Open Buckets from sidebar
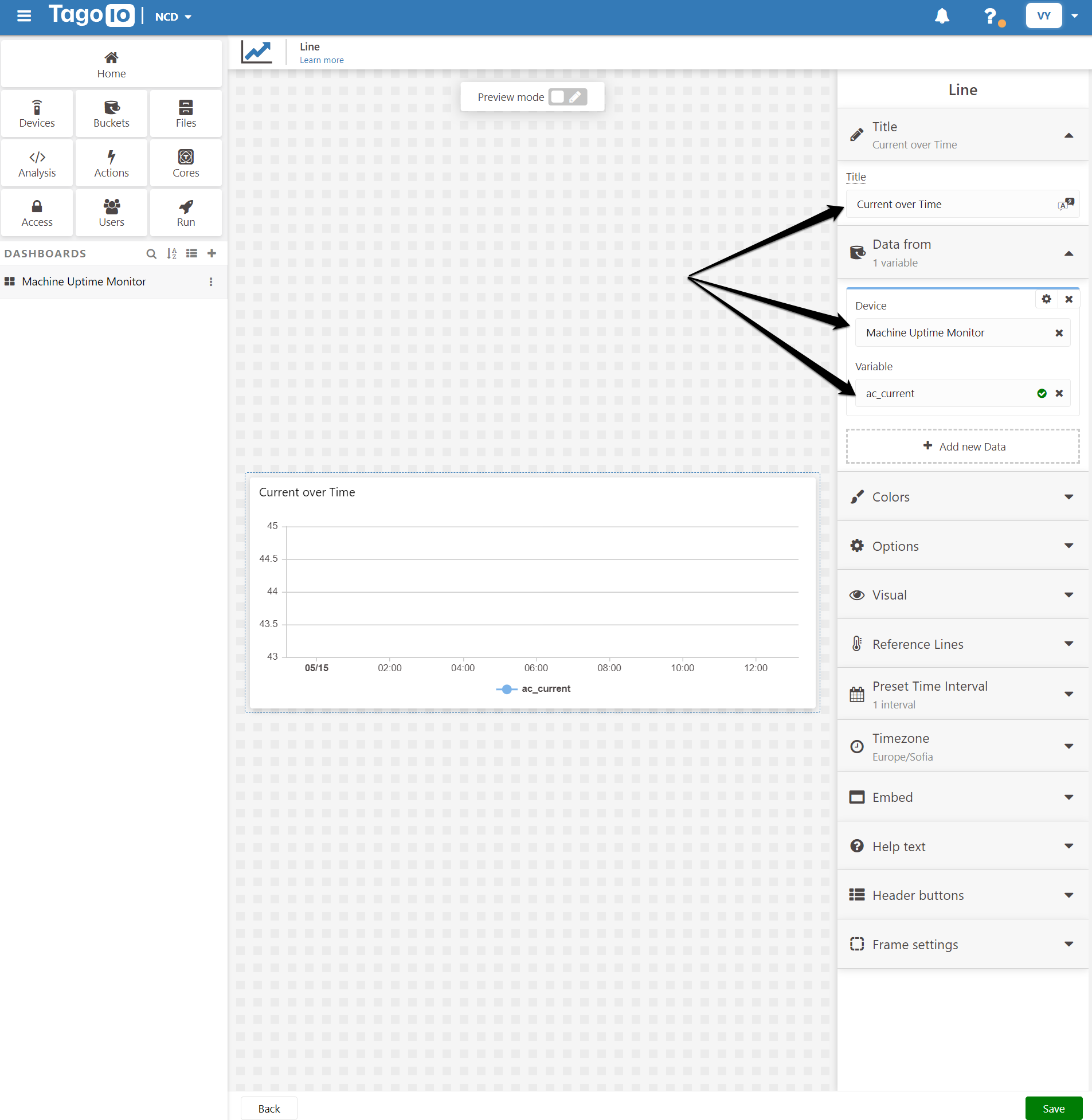 [x=111, y=113]
